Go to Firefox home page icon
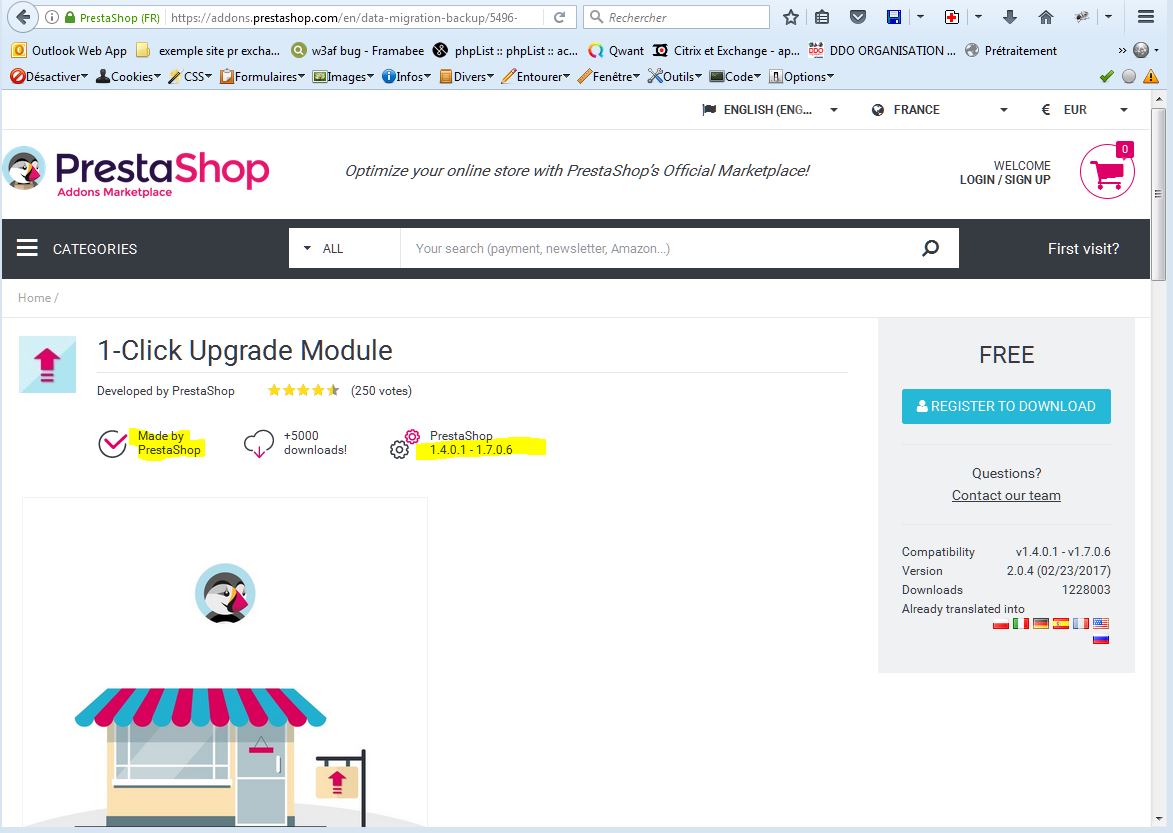The image size is (1173, 833). click(1046, 17)
